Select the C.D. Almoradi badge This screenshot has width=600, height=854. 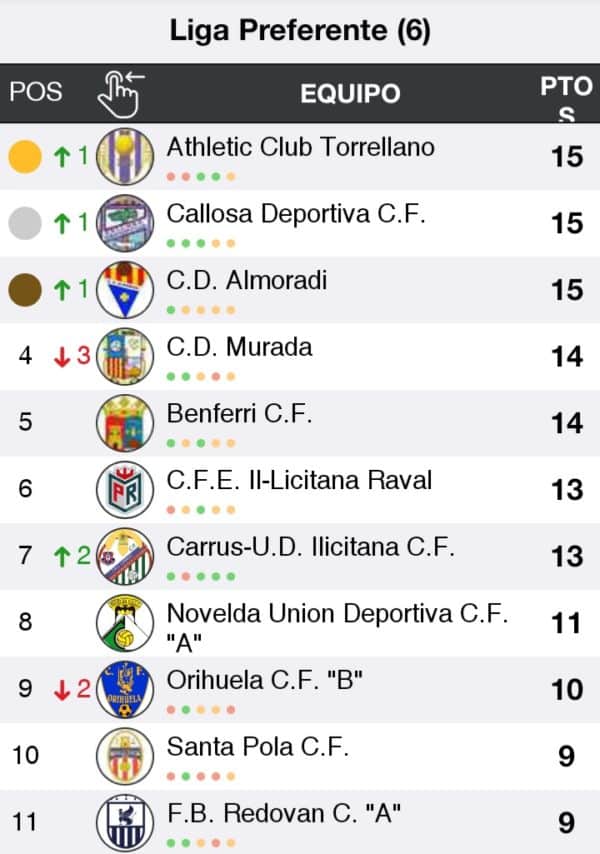tap(125, 290)
